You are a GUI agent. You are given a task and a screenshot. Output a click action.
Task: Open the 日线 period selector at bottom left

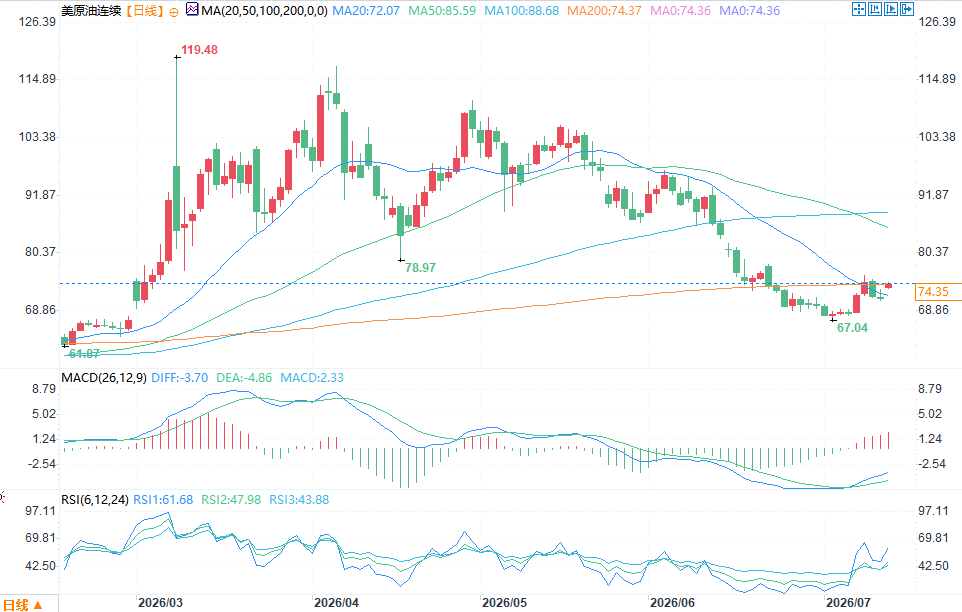pyautogui.click(x=23, y=605)
